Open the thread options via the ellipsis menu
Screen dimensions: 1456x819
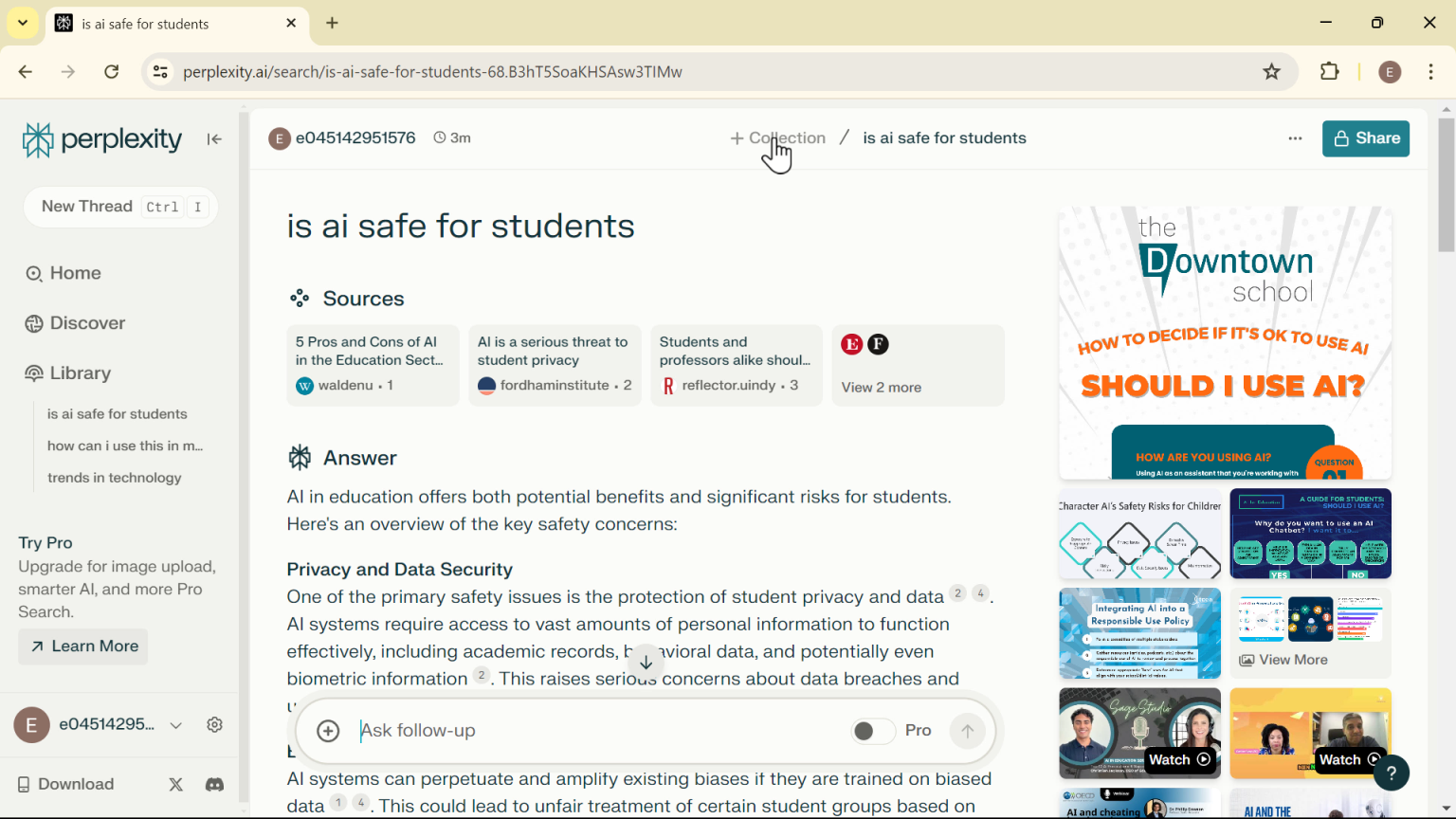(x=1295, y=138)
